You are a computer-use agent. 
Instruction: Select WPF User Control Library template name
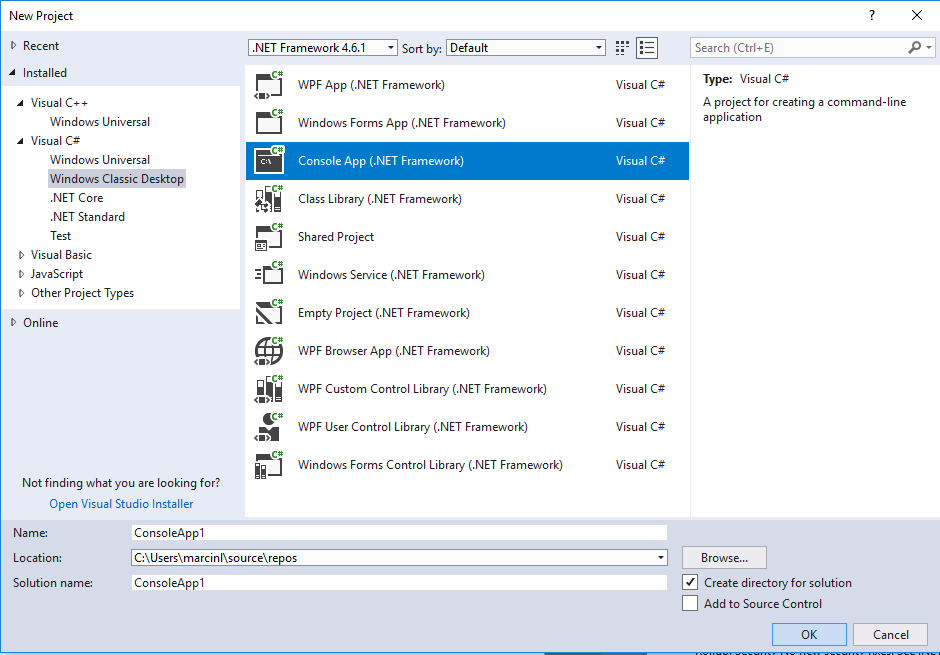click(x=412, y=427)
